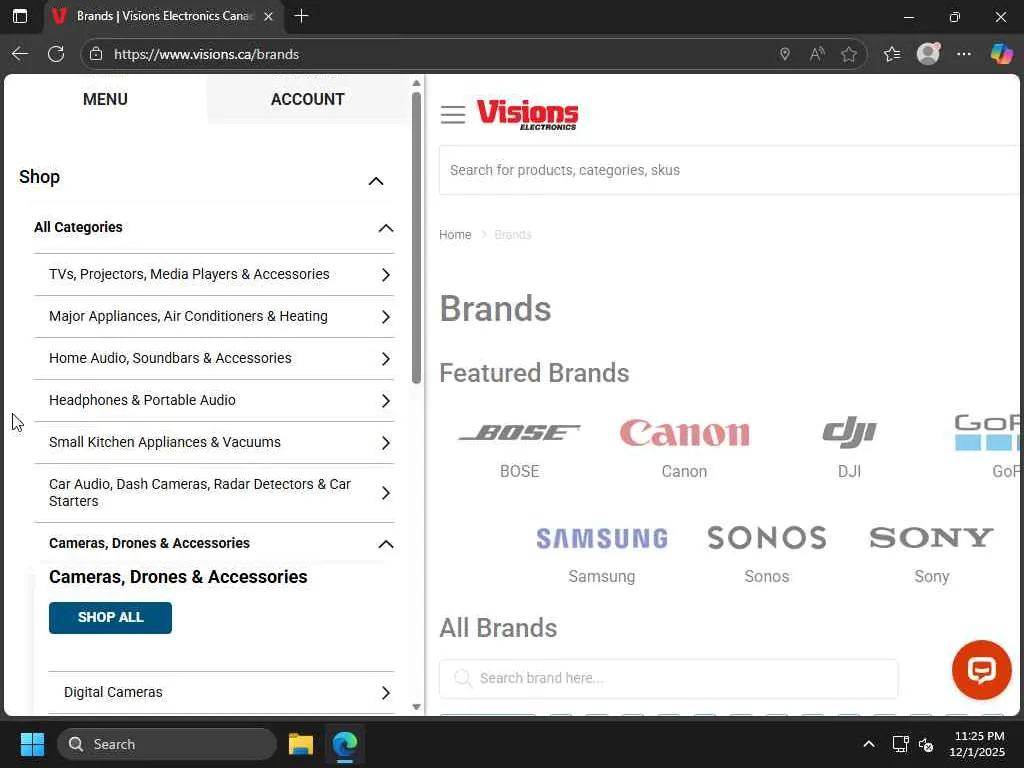Select the Samsung brand logo
Viewport: 1024px width, 768px height.
(601, 539)
